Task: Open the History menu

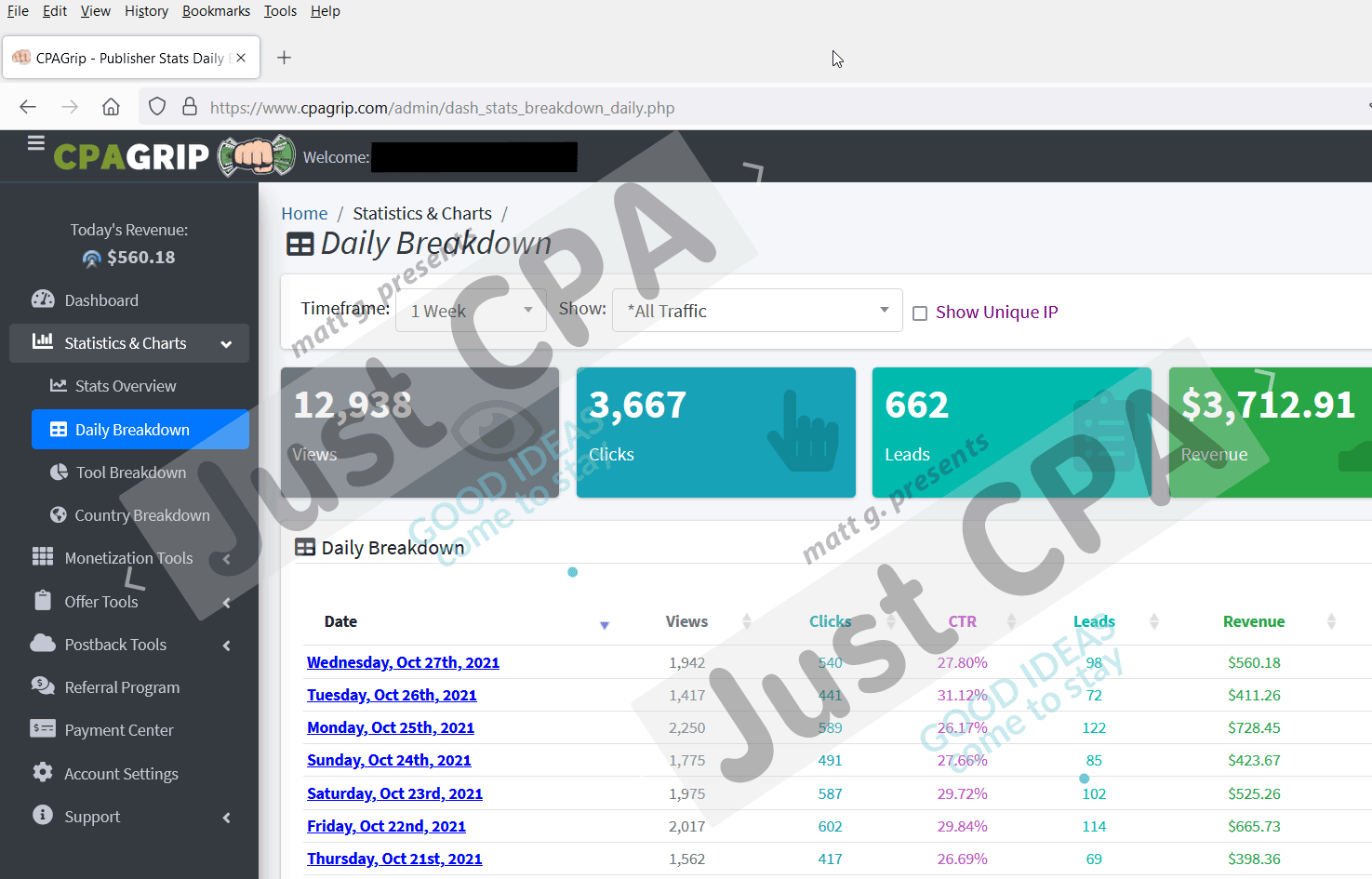Action: click(x=146, y=11)
